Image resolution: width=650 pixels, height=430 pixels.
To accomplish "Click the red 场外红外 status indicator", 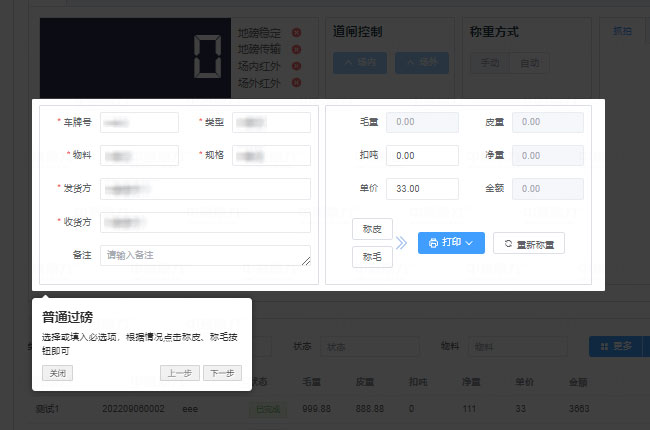I will (296, 83).
